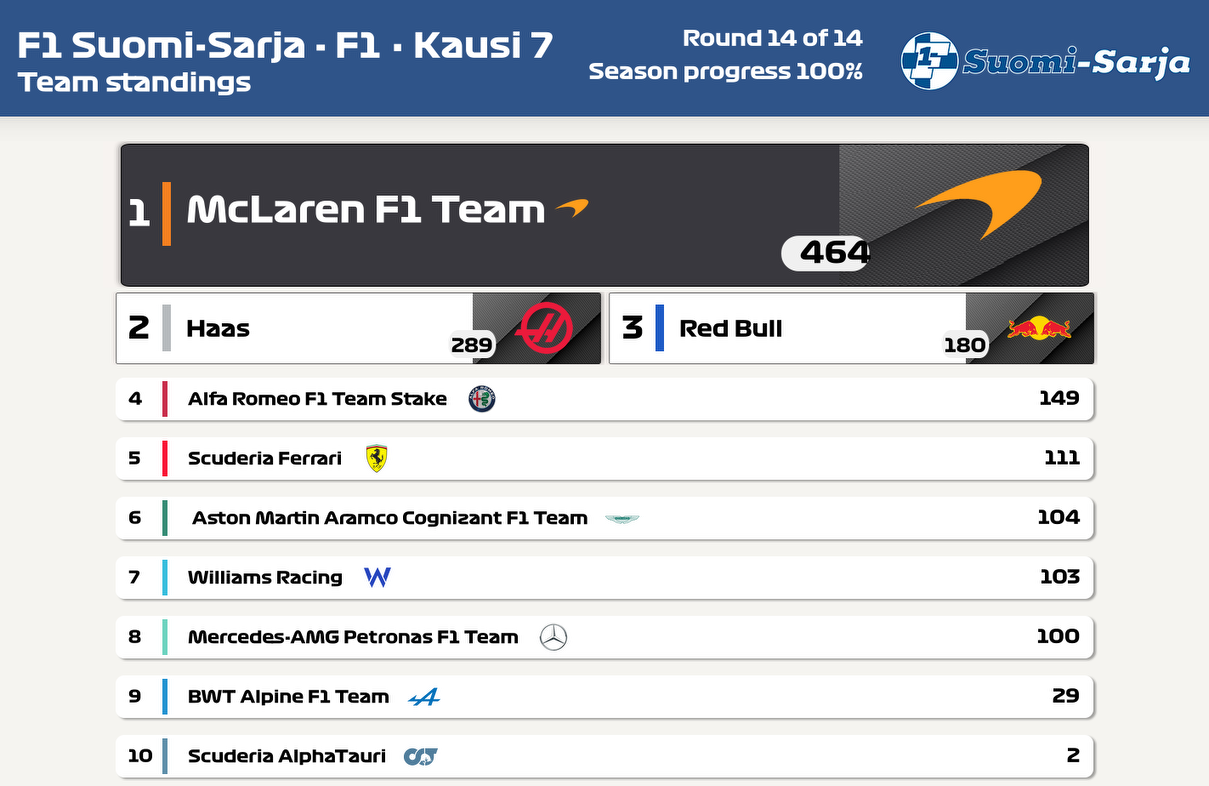Click the Alpine A logo
The image size is (1209, 786).
(424, 697)
